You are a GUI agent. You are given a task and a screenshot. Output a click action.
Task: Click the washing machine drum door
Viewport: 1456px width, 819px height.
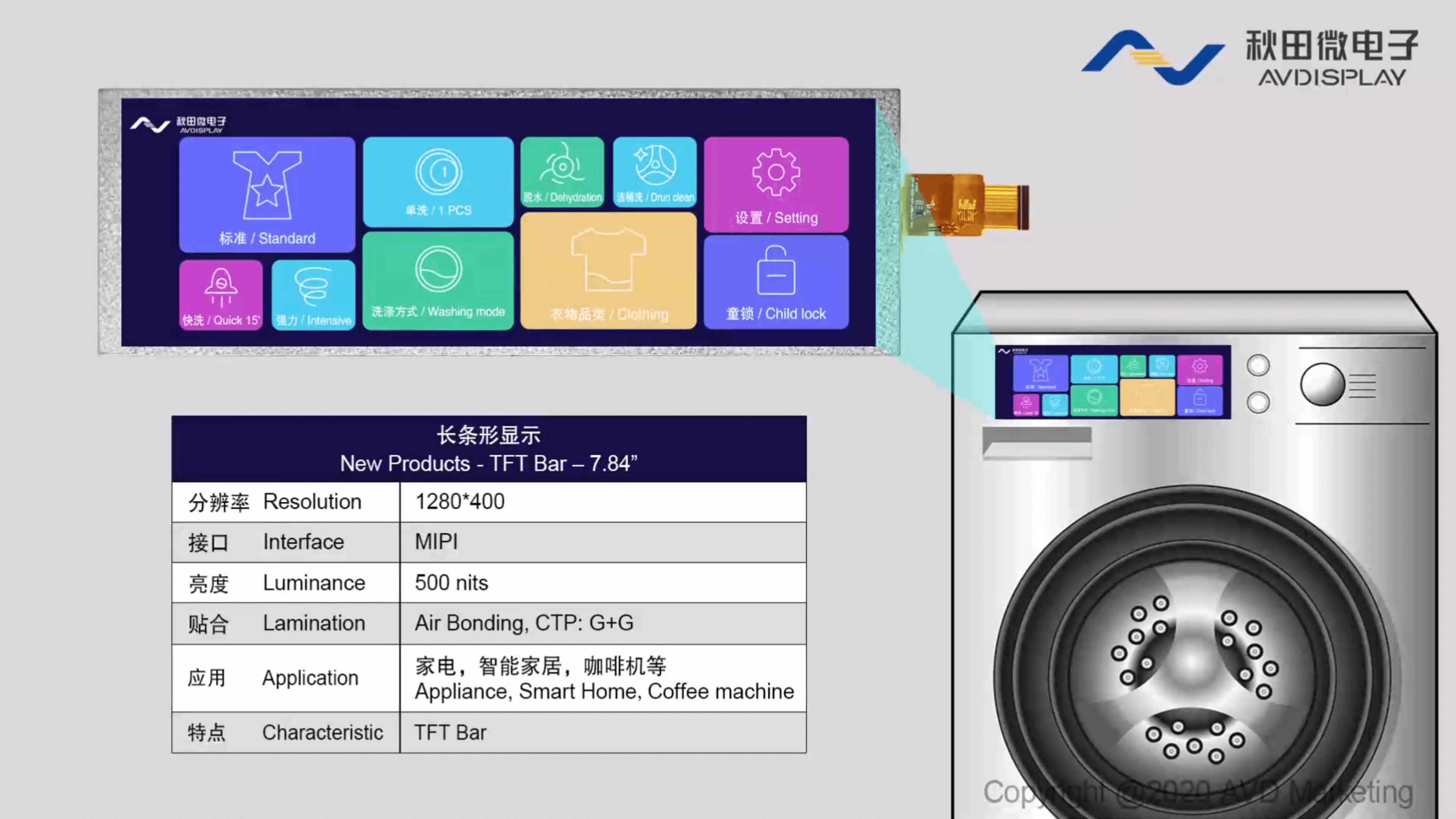[x=1191, y=661]
